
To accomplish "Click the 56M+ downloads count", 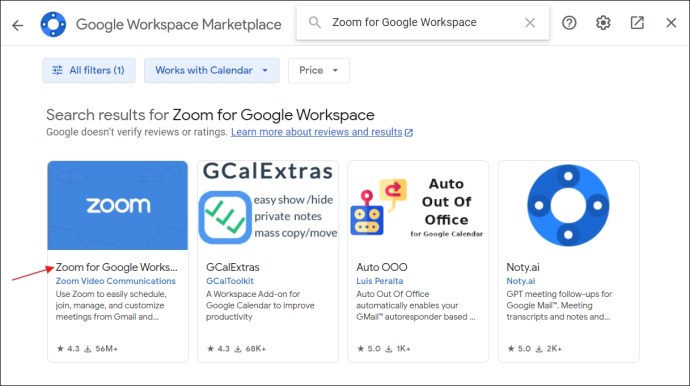I will pos(106,349).
